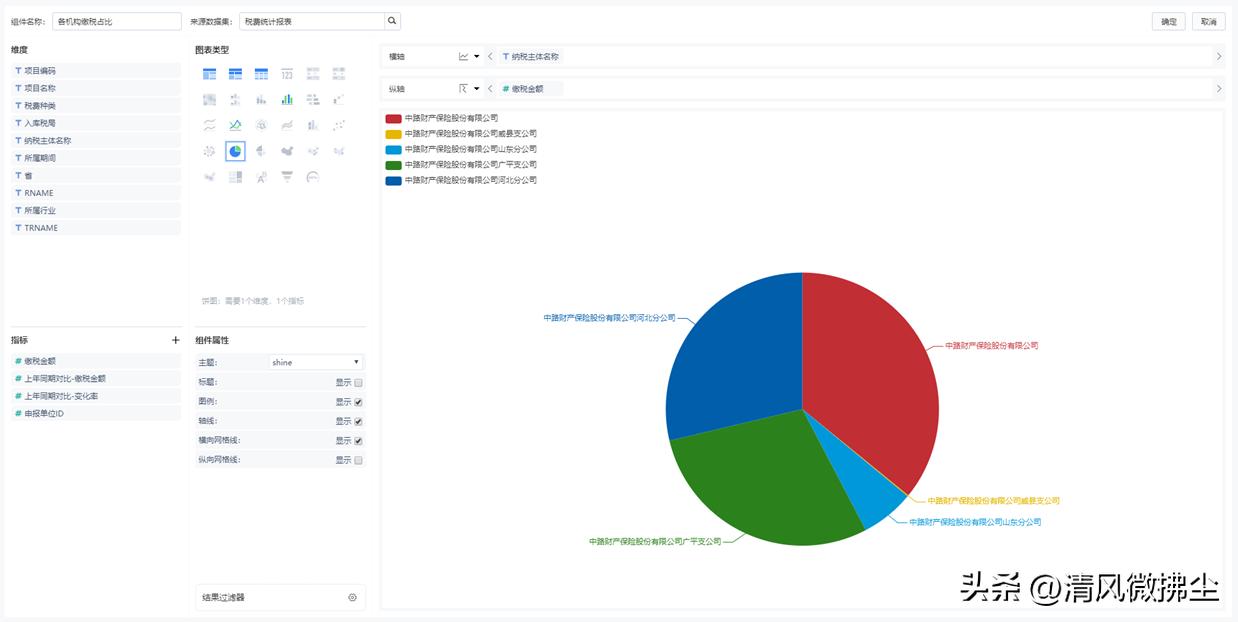1238x622 pixels.
Task: Click the green legend swatch for 广平支公司
Action: tap(393, 165)
